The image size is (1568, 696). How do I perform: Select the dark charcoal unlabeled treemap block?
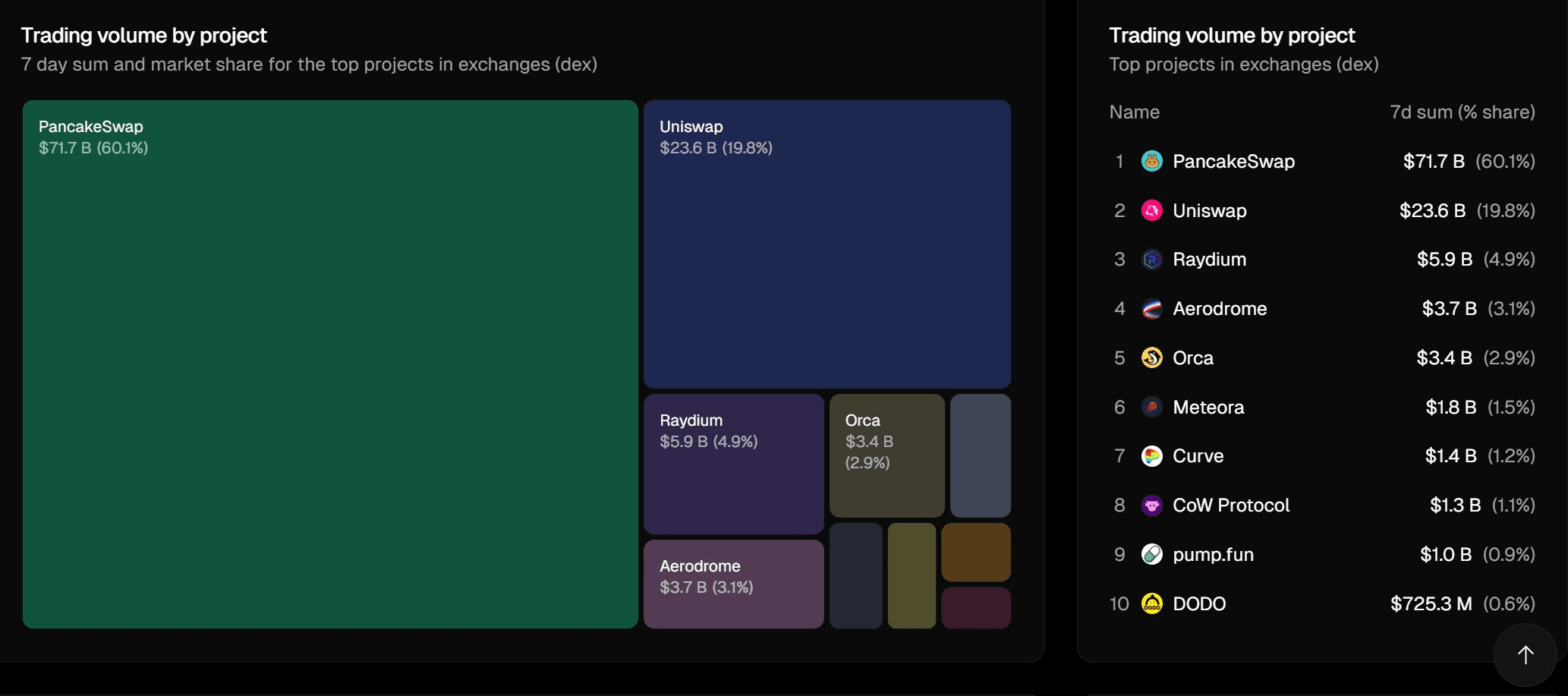point(856,575)
